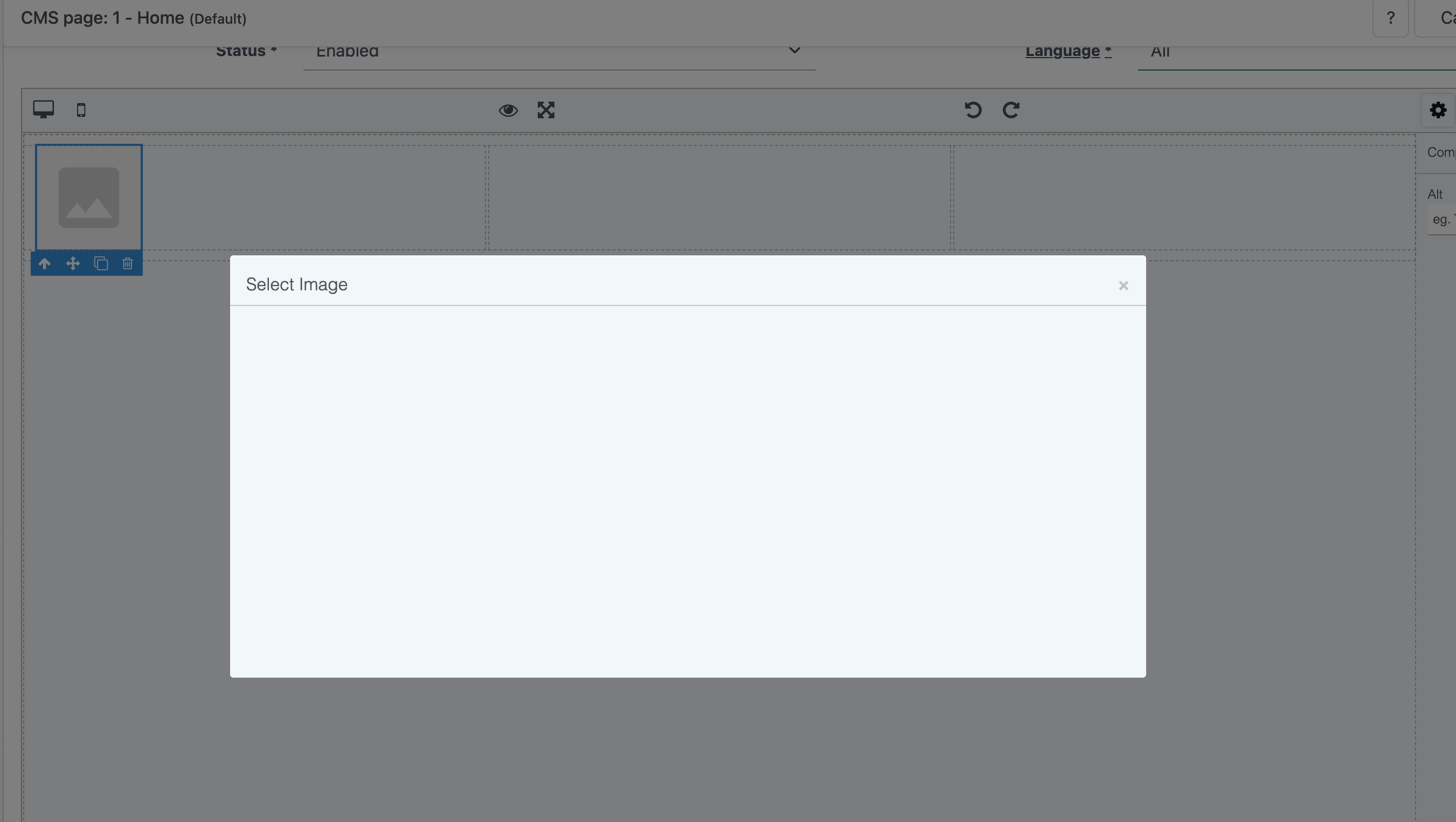
Task: Click the 'Select Image' dialog title
Action: [297, 284]
